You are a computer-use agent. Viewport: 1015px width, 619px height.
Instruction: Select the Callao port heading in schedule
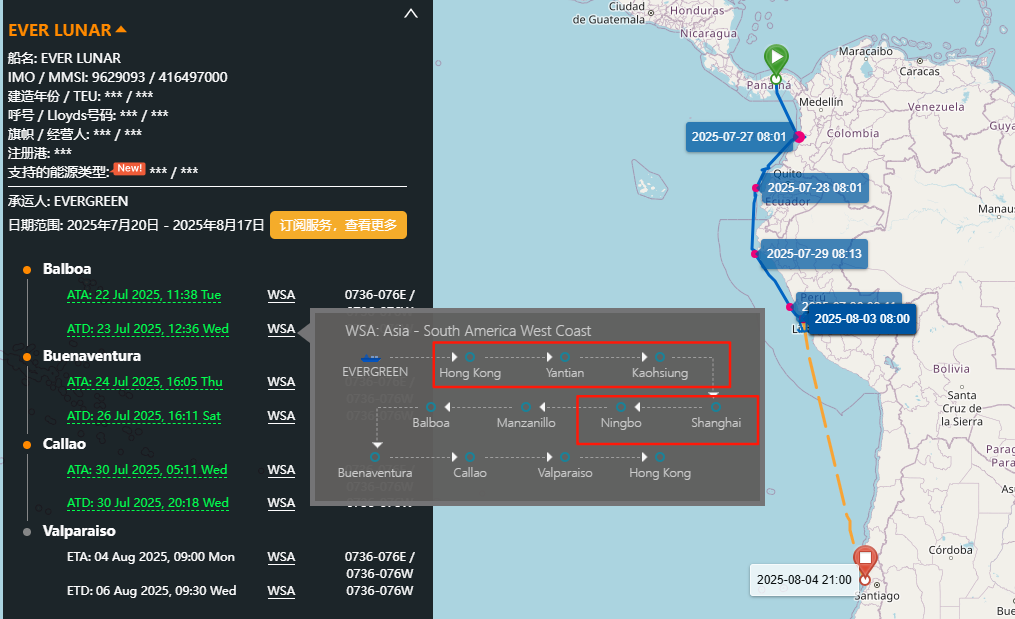coord(64,444)
